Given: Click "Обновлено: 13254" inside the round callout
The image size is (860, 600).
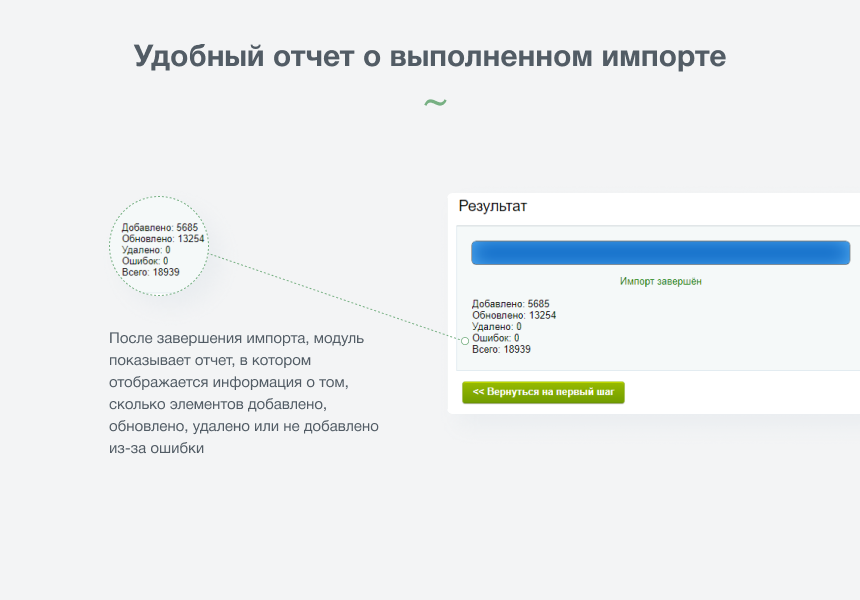Looking at the screenshot, I should point(163,239).
